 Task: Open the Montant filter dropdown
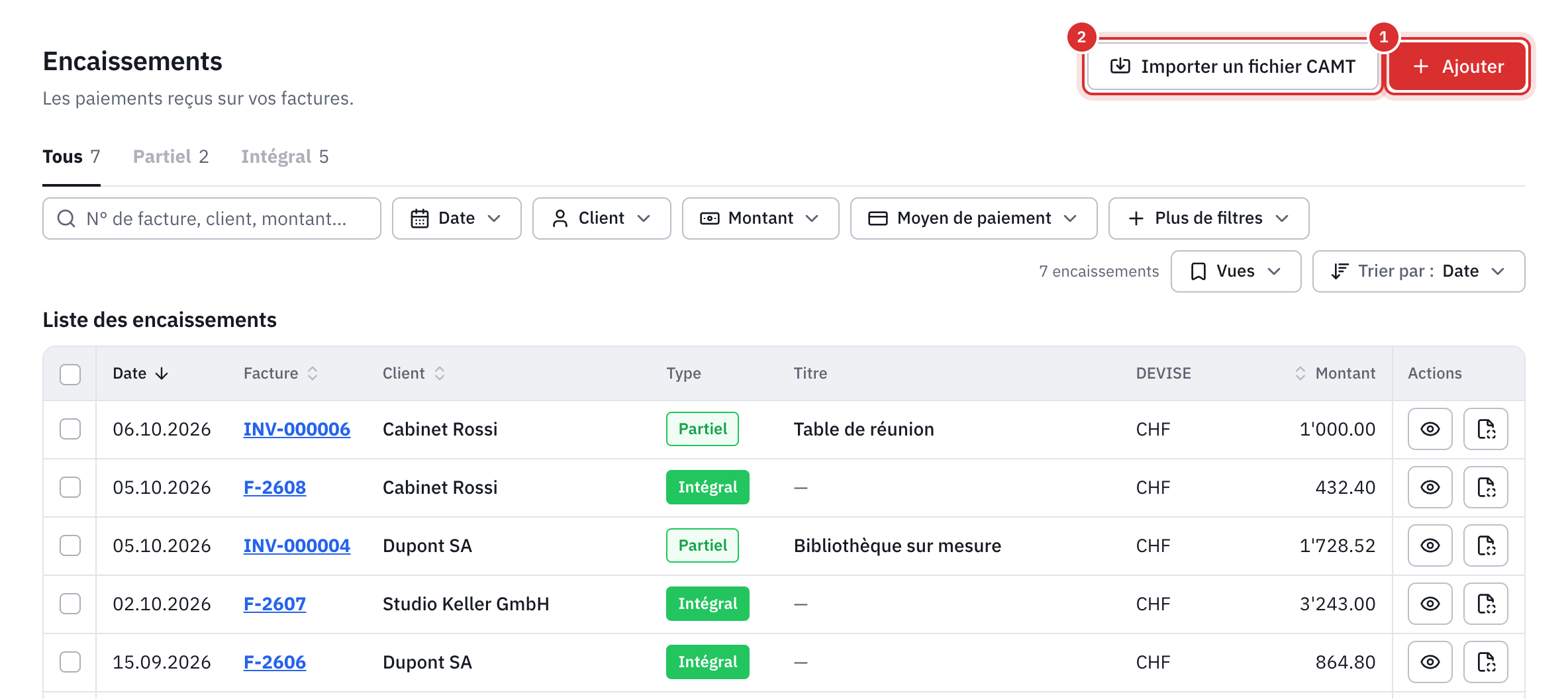(x=760, y=218)
